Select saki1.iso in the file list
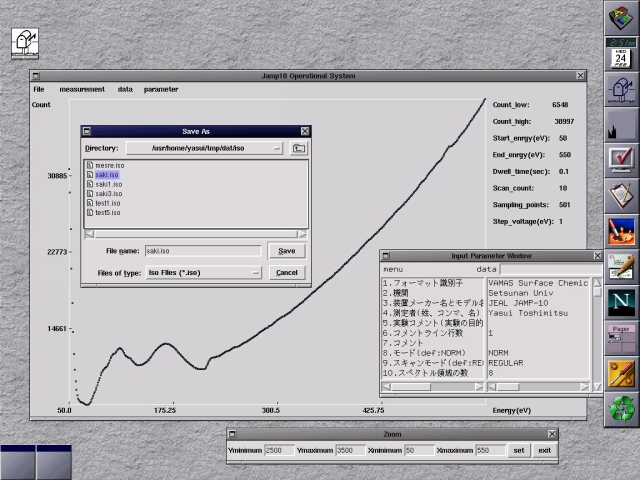Viewport: 640px width, 480px height. pos(109,185)
